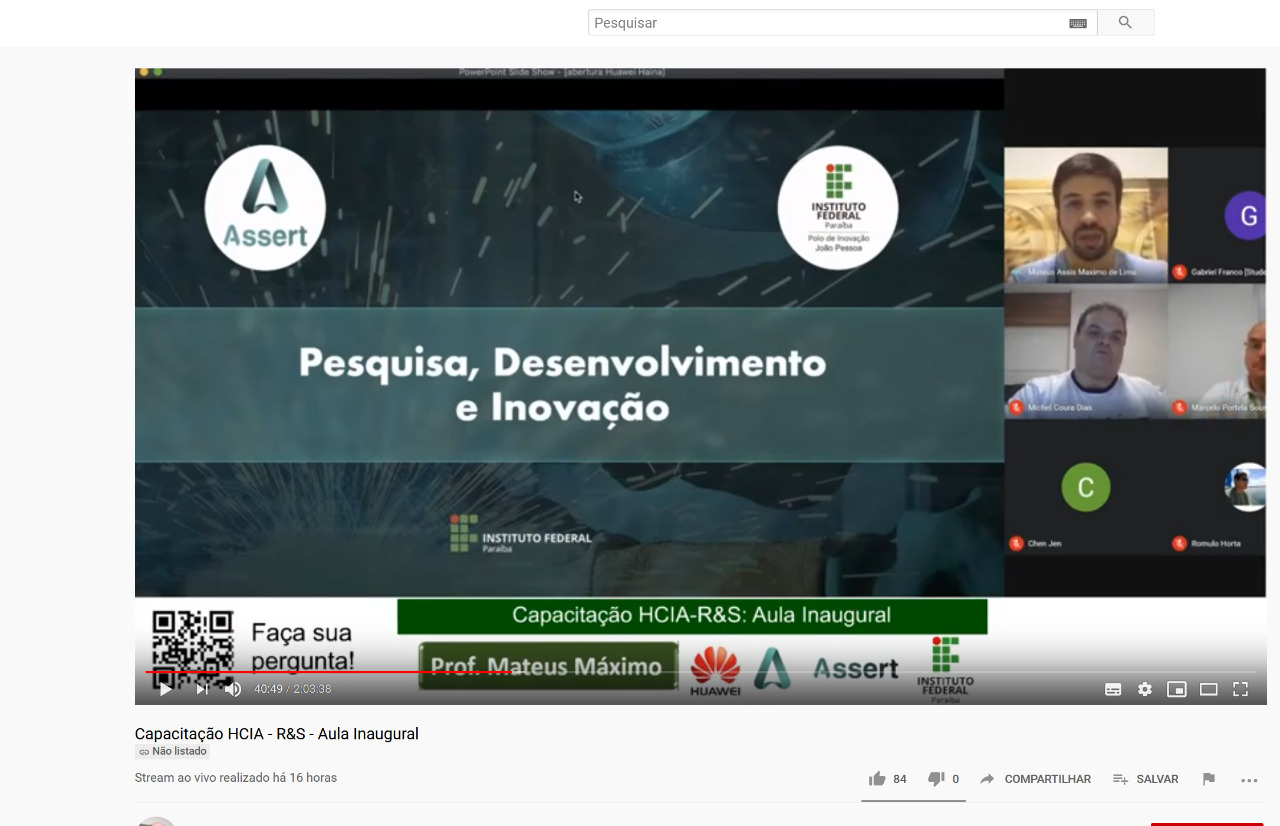
Task: Mute the video volume
Action: [233, 689]
